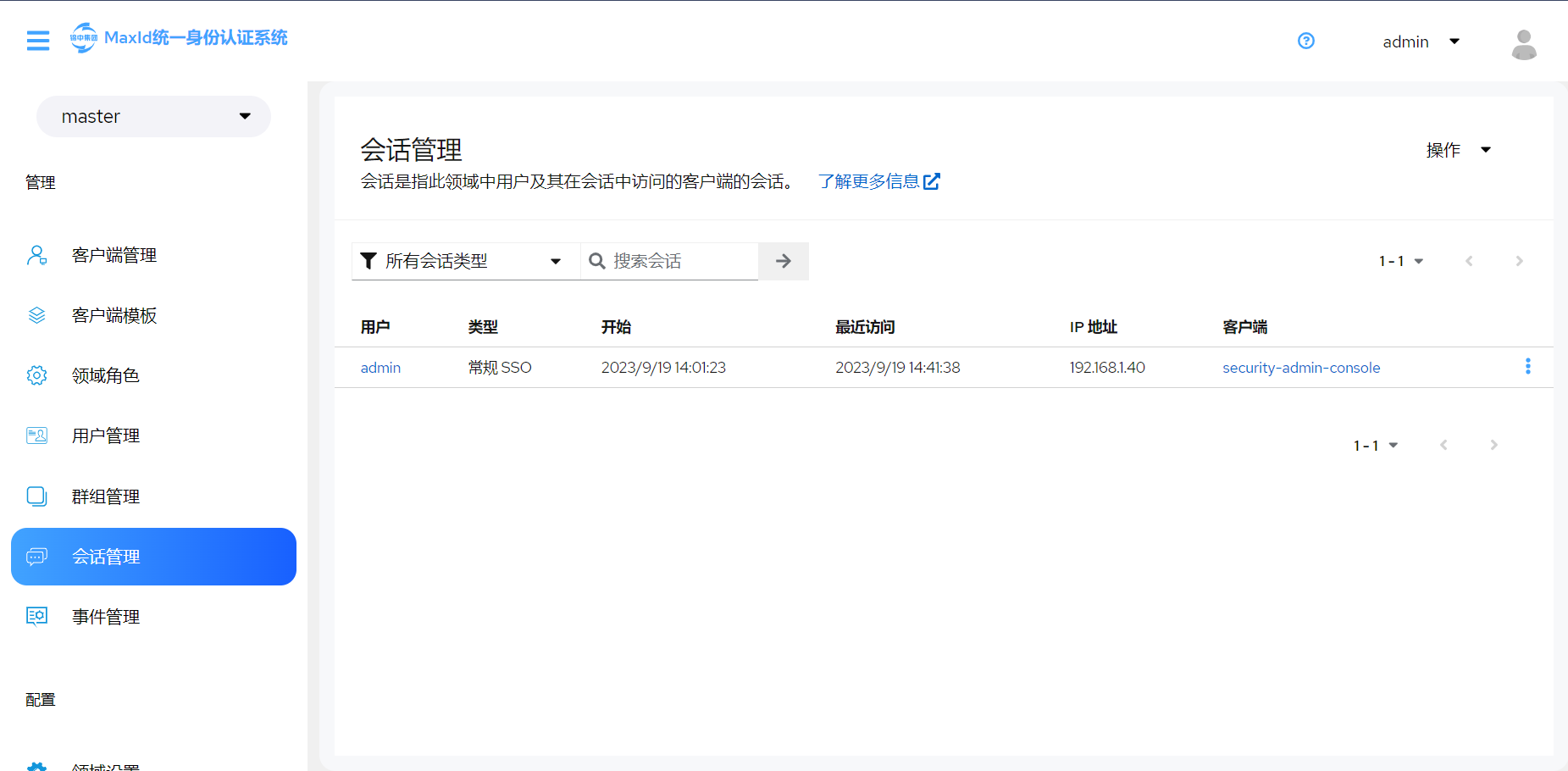
Task: Click the 常规 SSO type cell
Action: 500,368
